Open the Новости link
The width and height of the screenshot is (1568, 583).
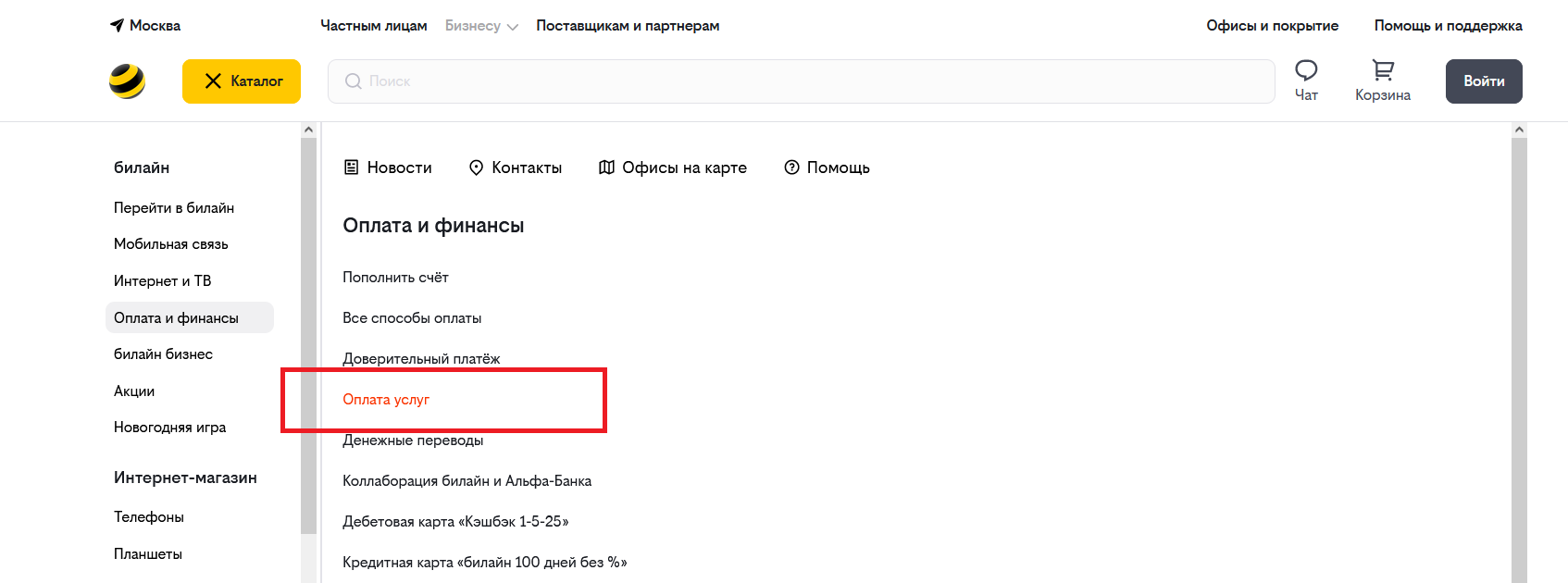point(400,167)
